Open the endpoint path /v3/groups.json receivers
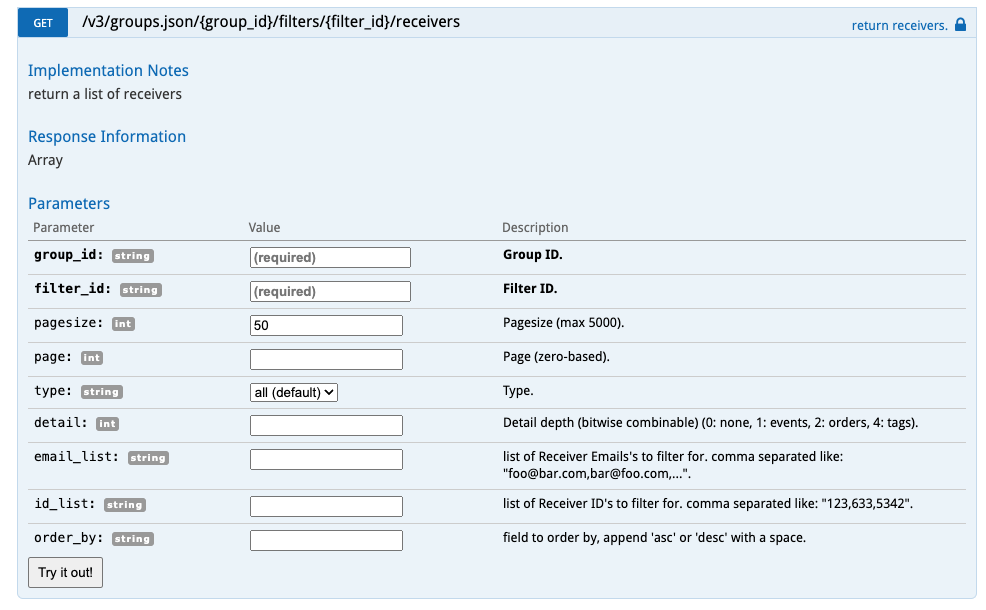The image size is (986, 610). click(x=271, y=22)
